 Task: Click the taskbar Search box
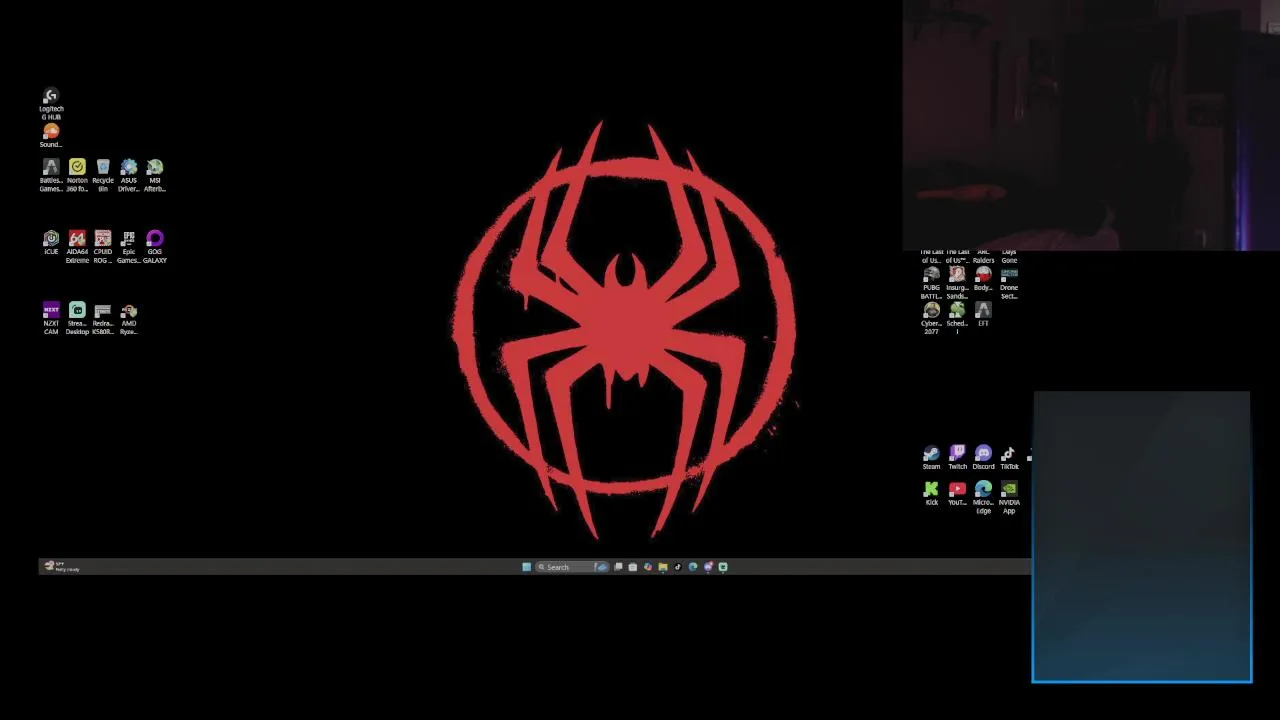click(573, 567)
